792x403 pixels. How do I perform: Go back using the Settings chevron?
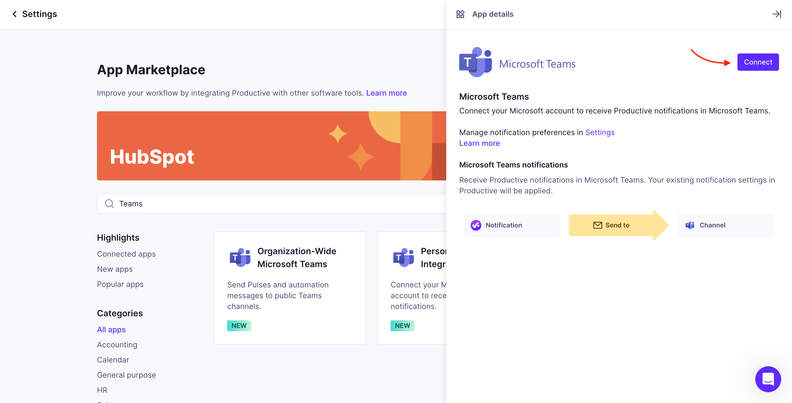(x=14, y=14)
